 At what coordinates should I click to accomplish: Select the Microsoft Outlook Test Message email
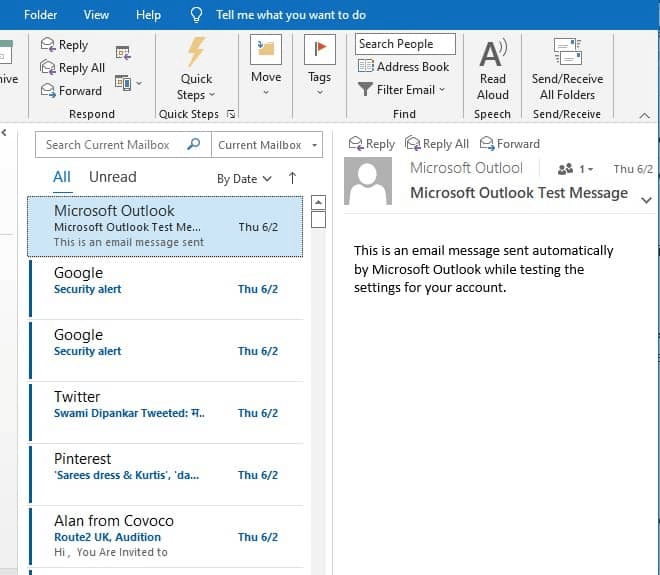(x=165, y=226)
